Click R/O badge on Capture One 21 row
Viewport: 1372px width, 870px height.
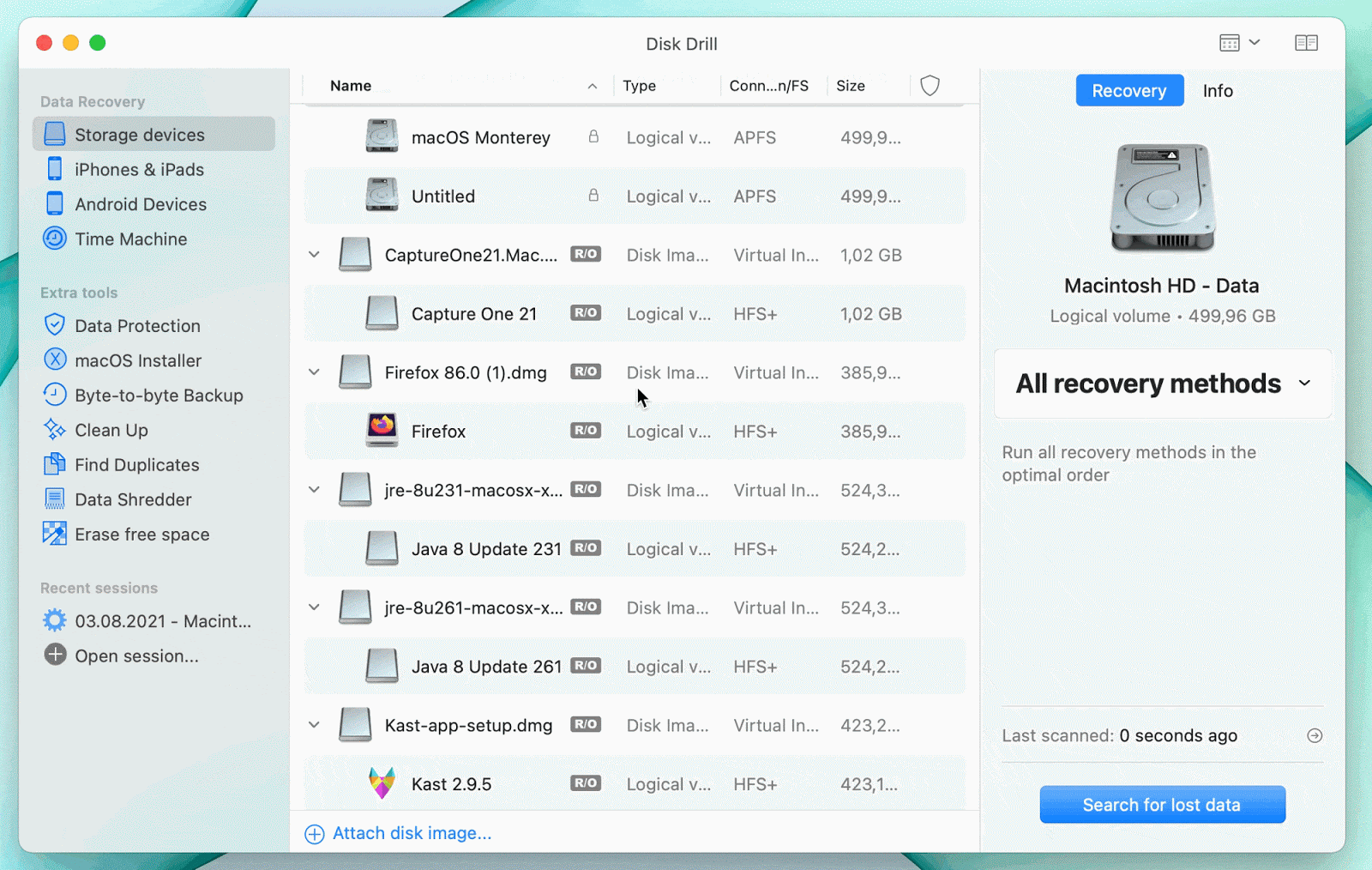click(x=586, y=312)
